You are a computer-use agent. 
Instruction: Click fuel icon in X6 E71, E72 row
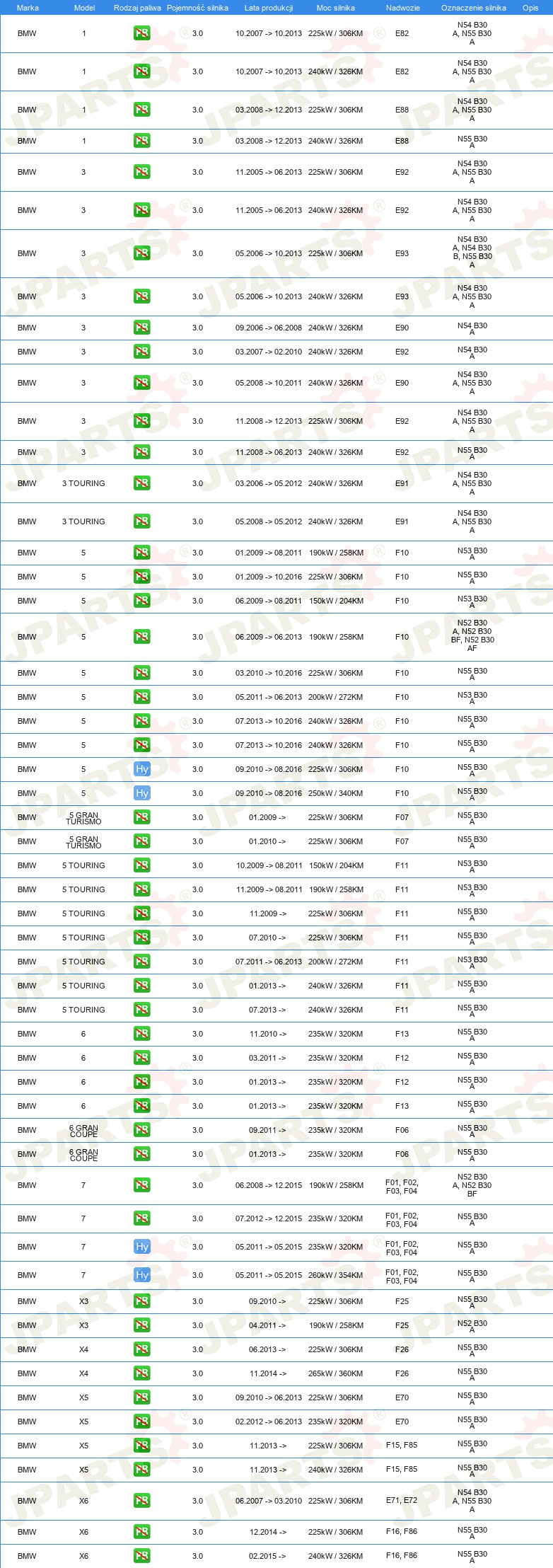click(142, 1501)
